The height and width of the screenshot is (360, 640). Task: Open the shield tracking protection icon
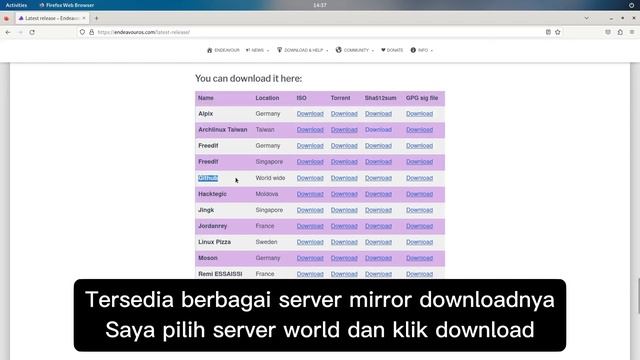(82, 32)
